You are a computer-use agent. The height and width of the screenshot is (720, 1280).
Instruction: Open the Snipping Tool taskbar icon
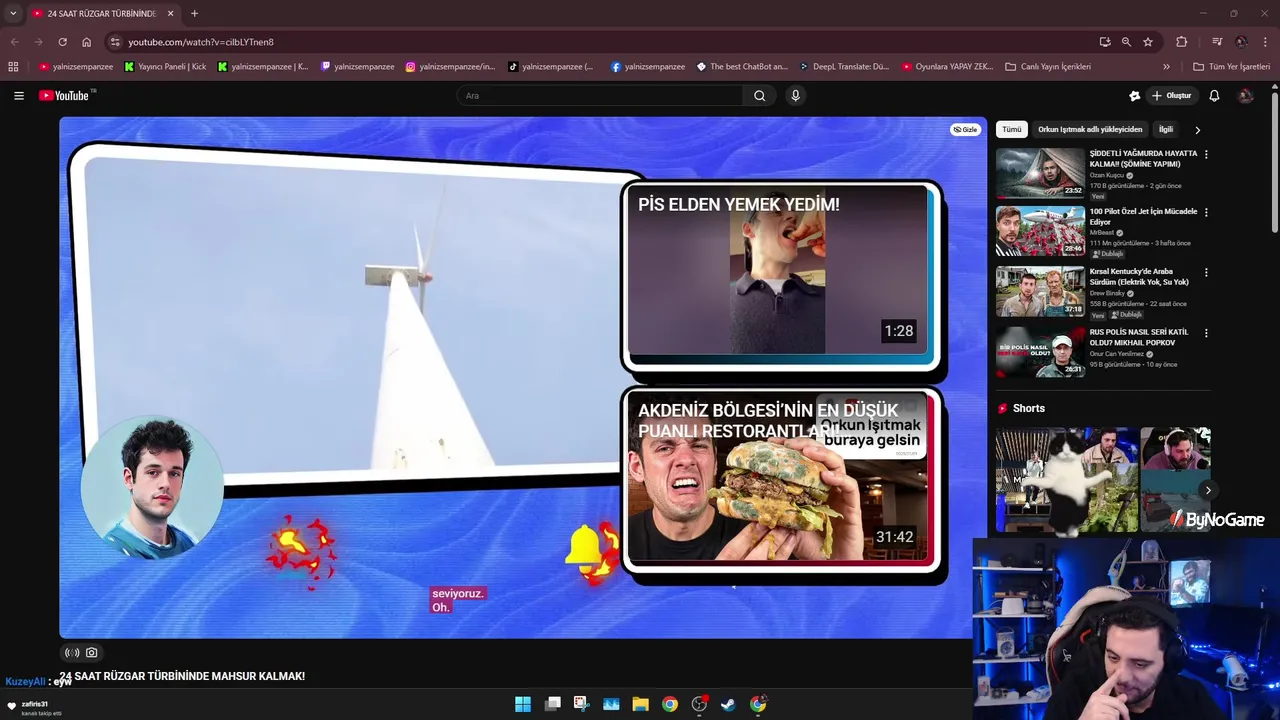pyautogui.click(x=582, y=704)
